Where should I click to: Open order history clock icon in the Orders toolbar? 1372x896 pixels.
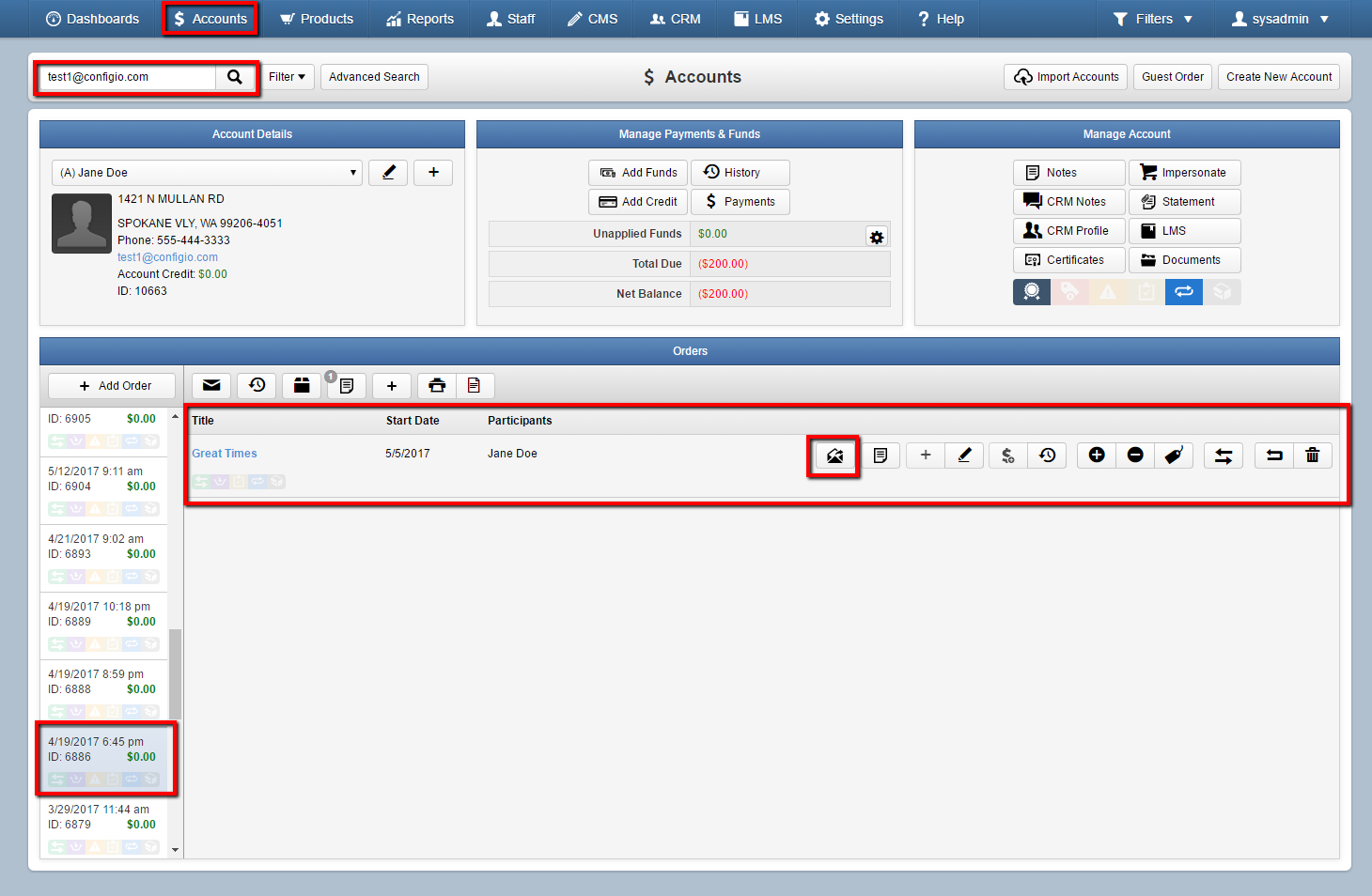tap(257, 386)
